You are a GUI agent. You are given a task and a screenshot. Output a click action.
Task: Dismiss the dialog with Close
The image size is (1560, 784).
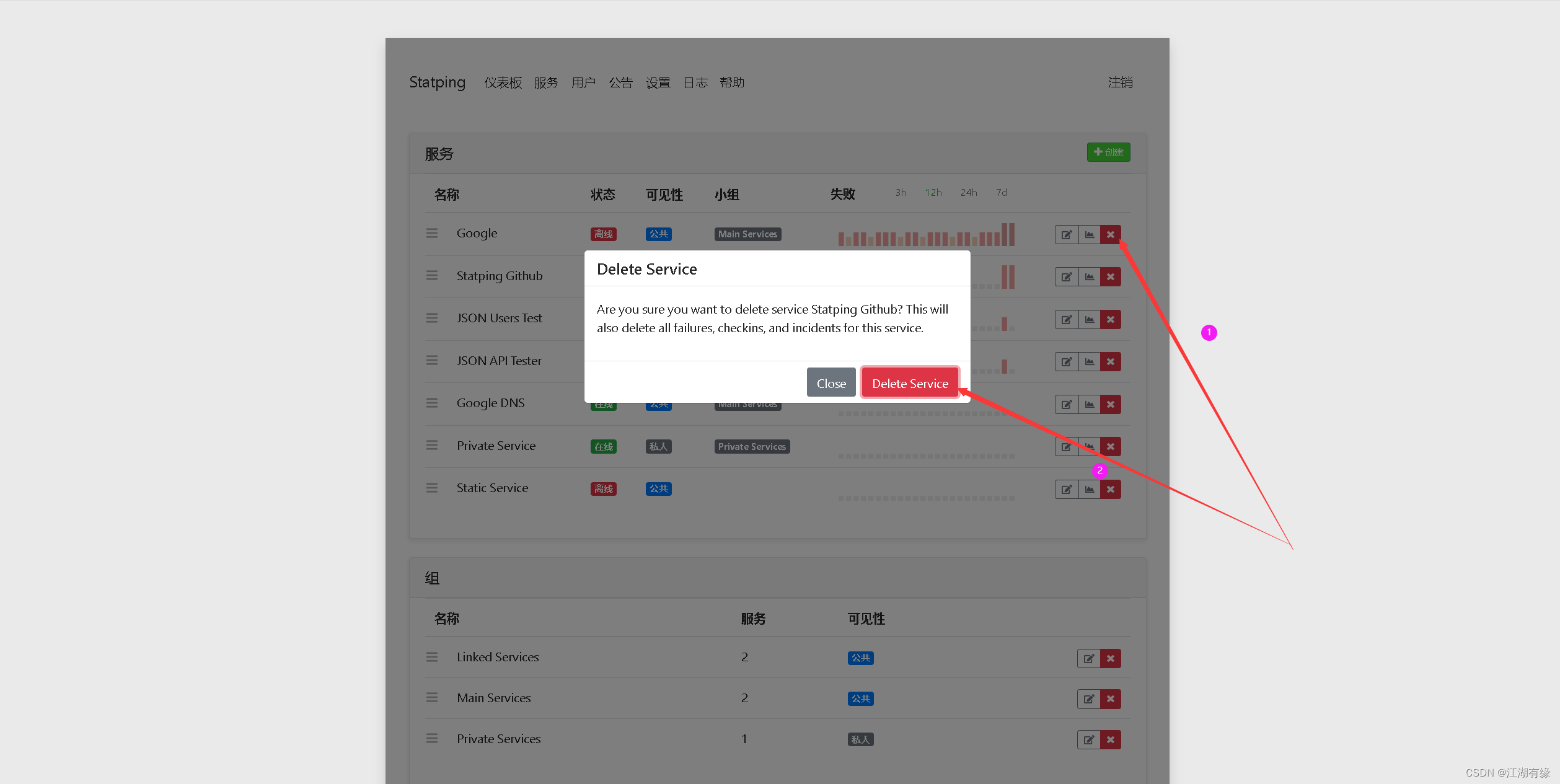click(x=831, y=383)
